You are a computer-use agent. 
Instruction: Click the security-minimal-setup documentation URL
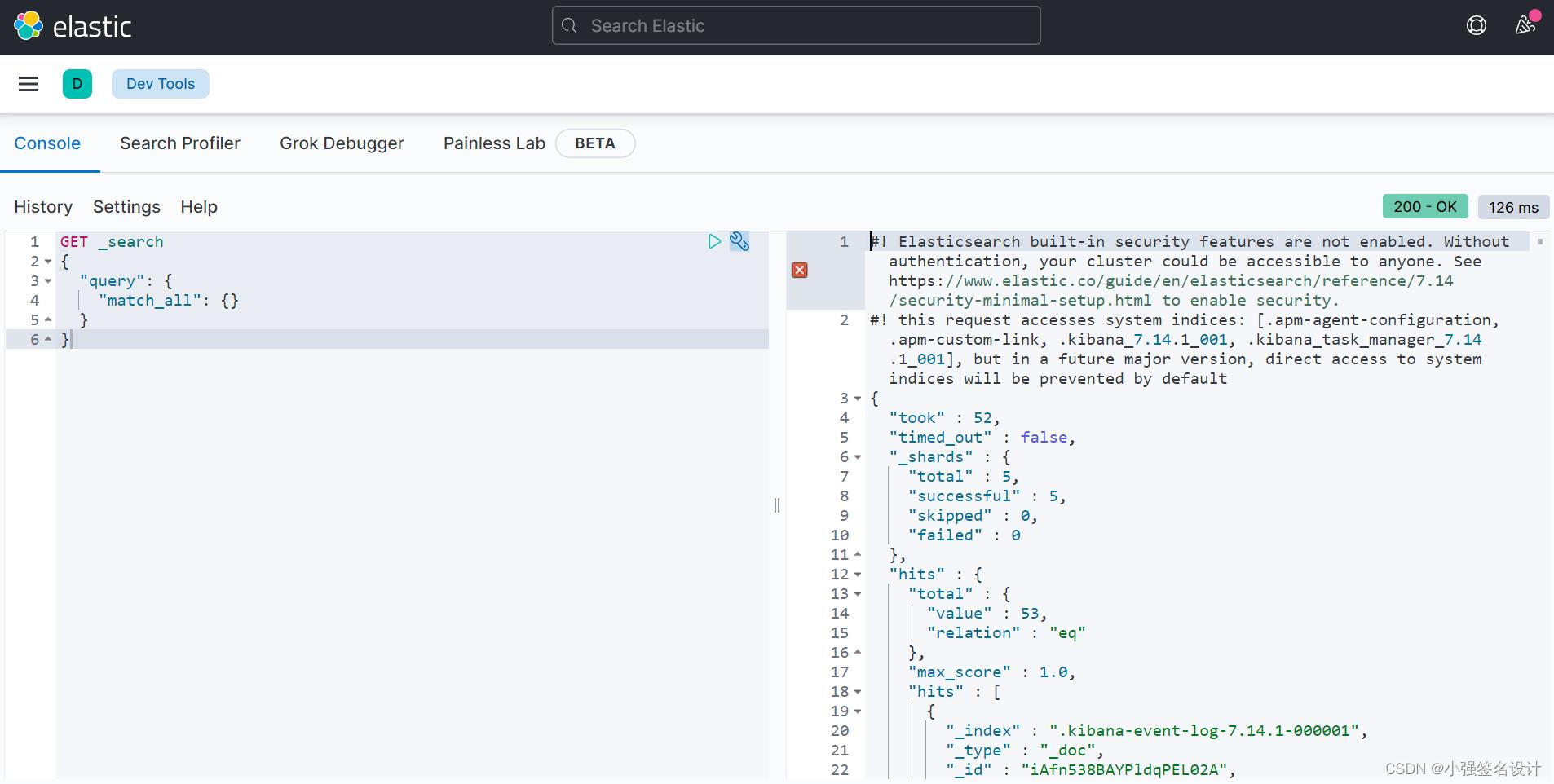(1171, 291)
